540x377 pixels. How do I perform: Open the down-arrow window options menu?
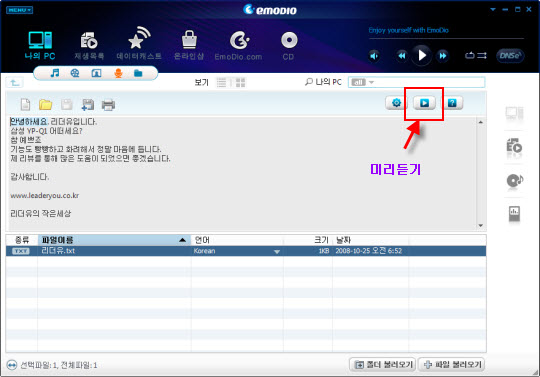493,9
